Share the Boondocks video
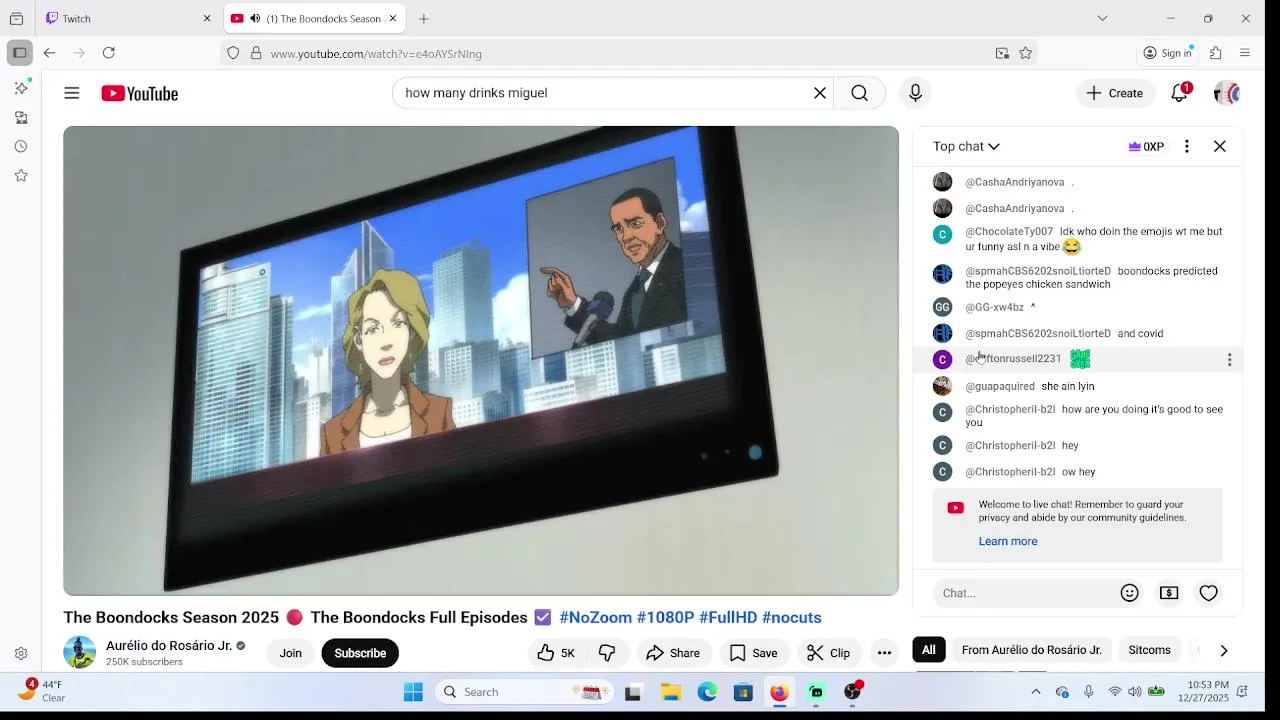 [673, 653]
